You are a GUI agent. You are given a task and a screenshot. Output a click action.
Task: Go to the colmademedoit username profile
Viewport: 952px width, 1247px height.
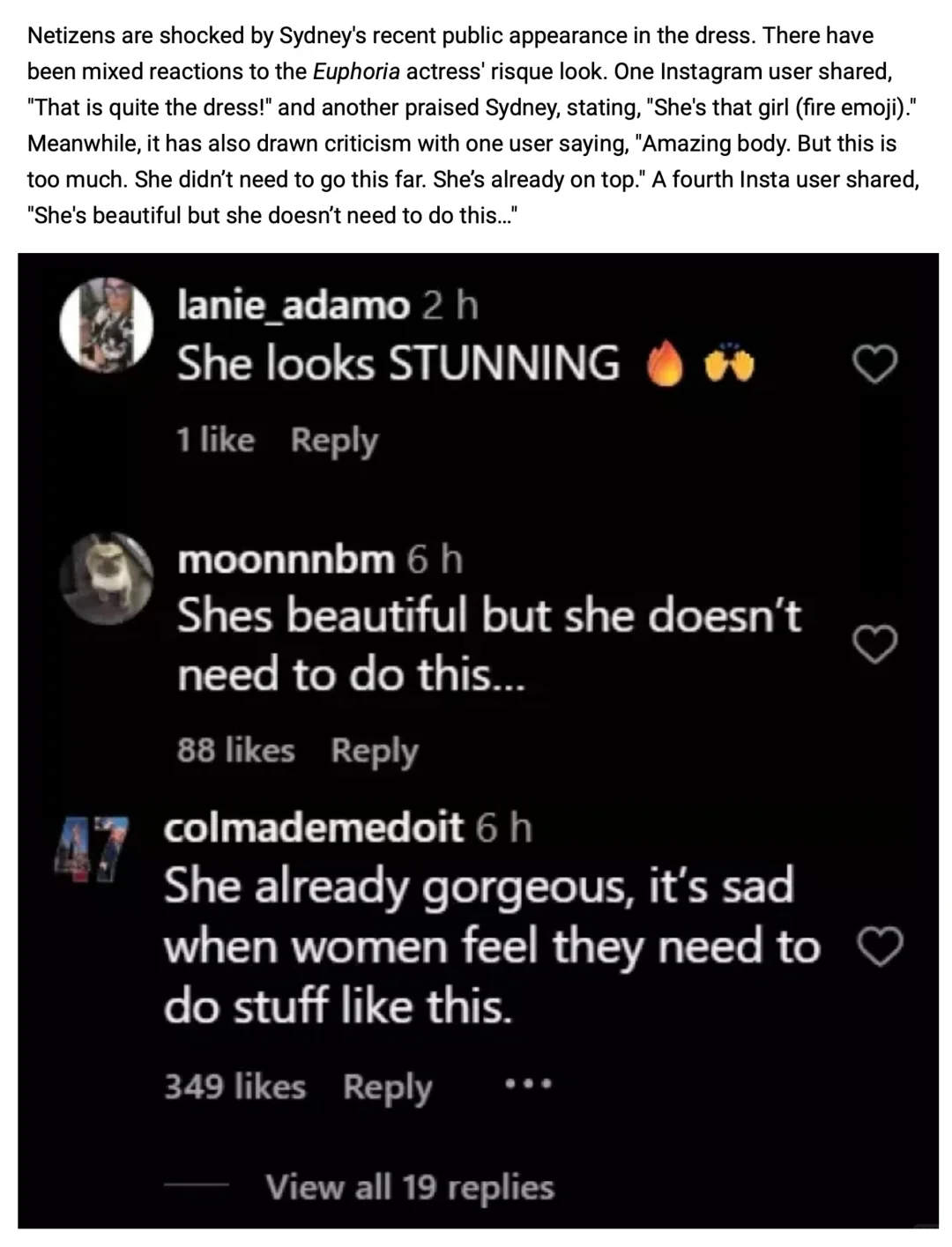pyautogui.click(x=313, y=828)
